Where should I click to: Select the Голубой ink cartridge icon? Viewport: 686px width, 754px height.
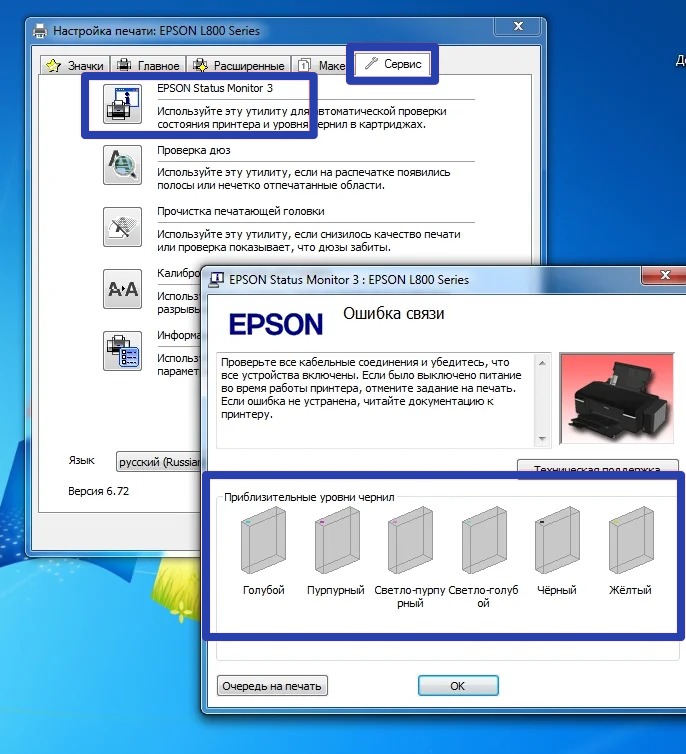pyautogui.click(x=263, y=540)
